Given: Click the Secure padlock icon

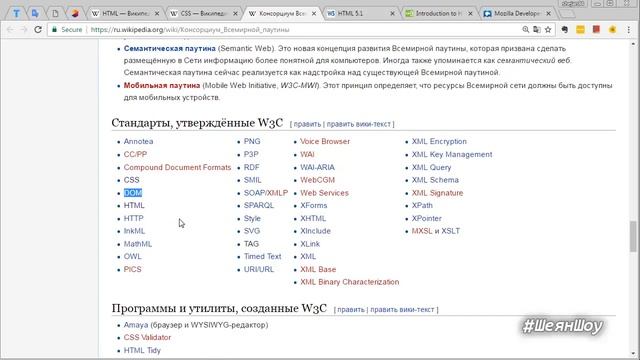Looking at the screenshot, I should click(x=54, y=29).
